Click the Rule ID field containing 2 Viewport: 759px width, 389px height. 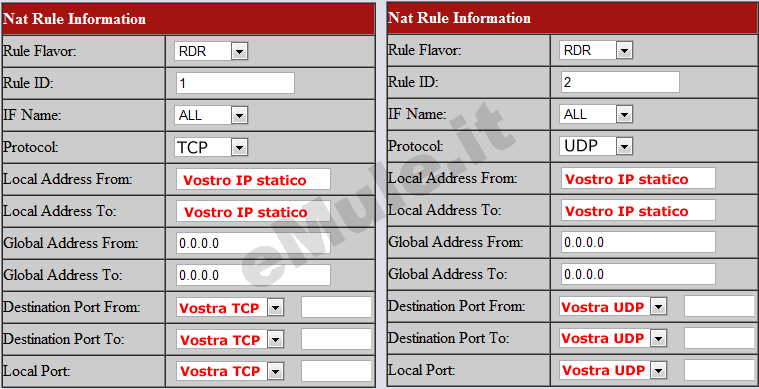[620, 82]
